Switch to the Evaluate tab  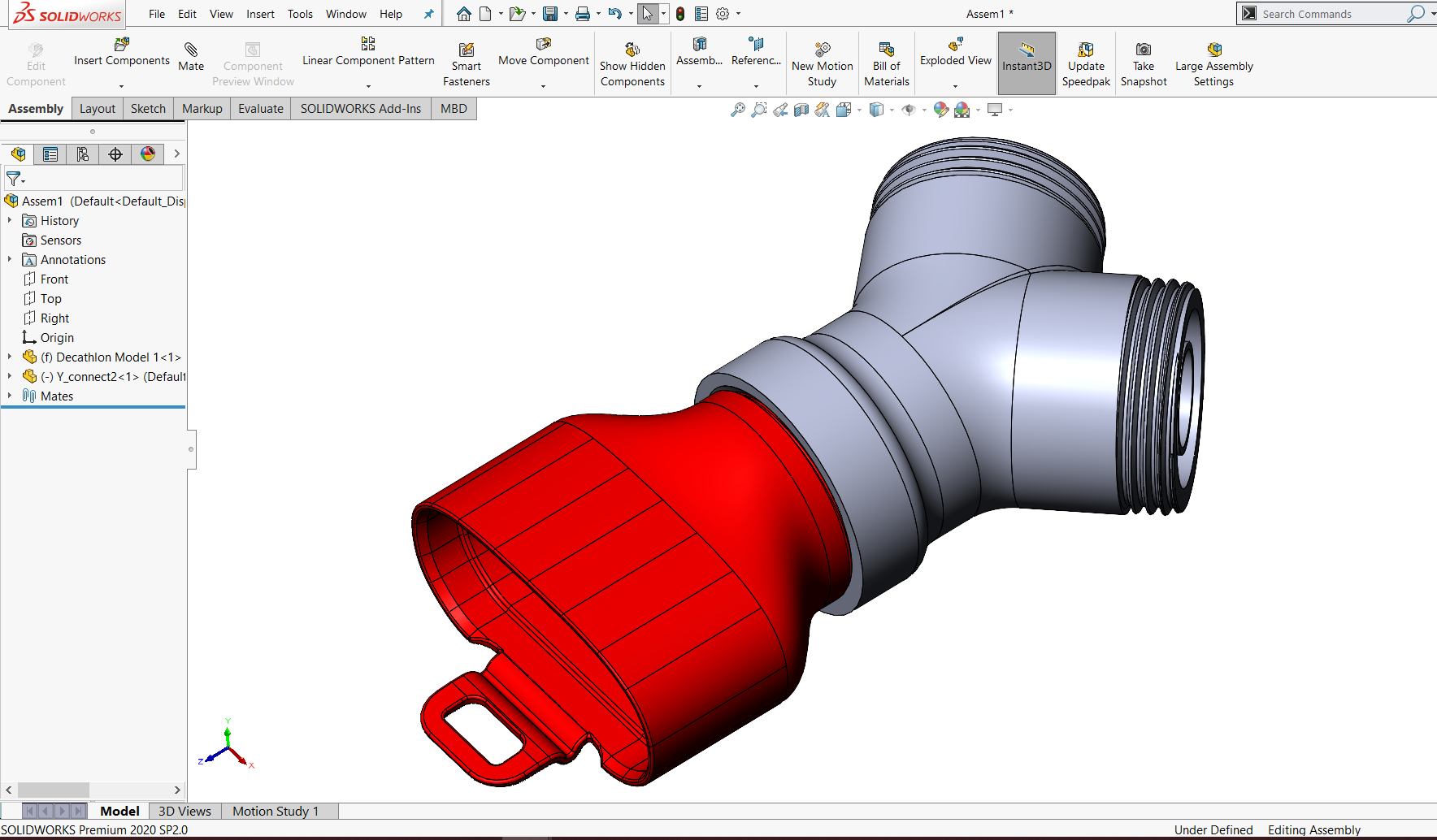261,109
